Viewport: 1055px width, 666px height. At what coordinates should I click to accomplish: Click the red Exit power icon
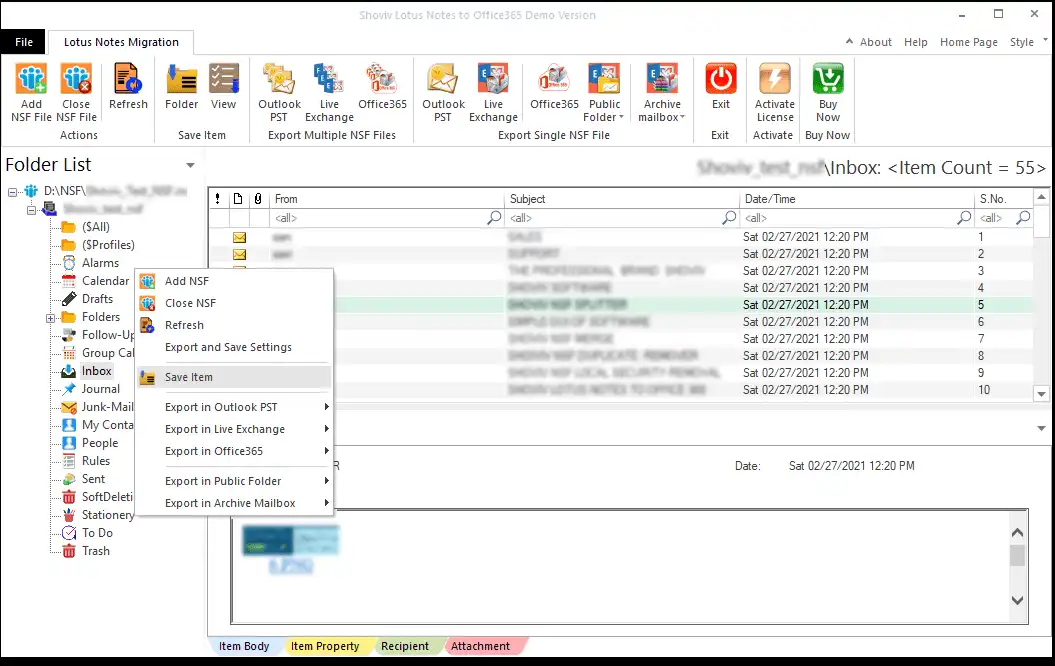point(721,79)
